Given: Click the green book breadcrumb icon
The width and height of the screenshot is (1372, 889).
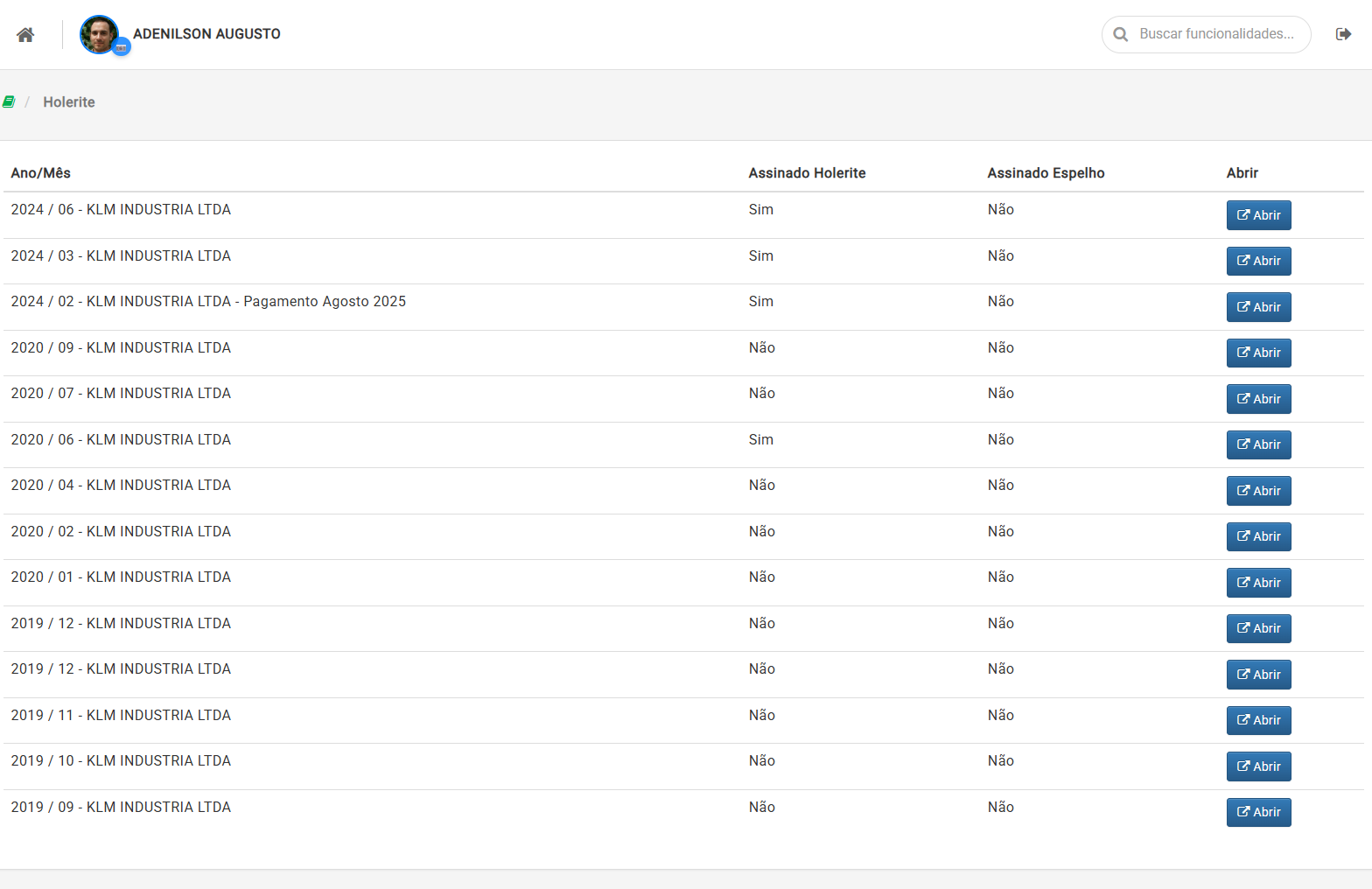Looking at the screenshot, I should click(9, 102).
